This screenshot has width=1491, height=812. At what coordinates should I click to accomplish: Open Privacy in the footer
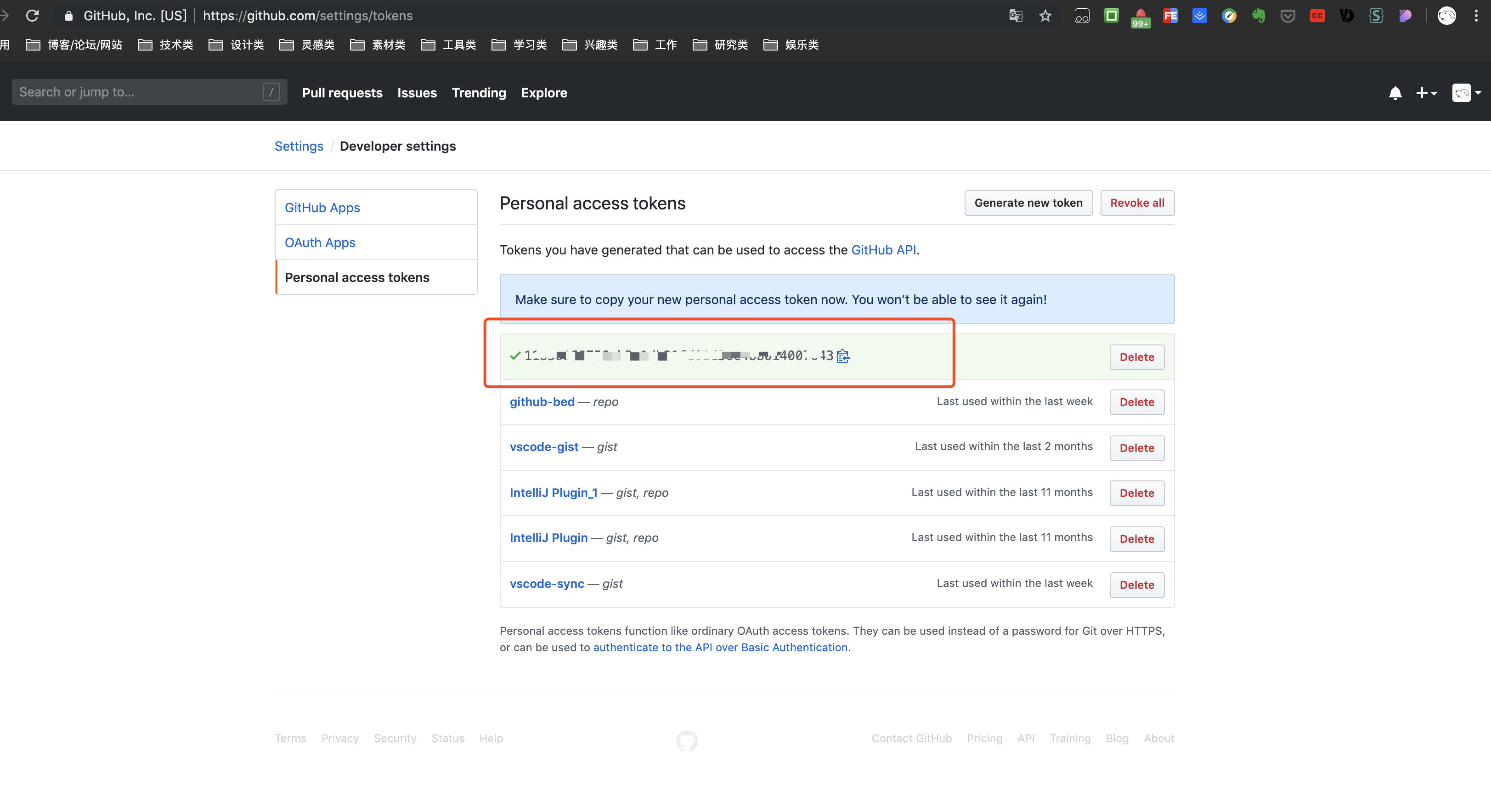(340, 738)
